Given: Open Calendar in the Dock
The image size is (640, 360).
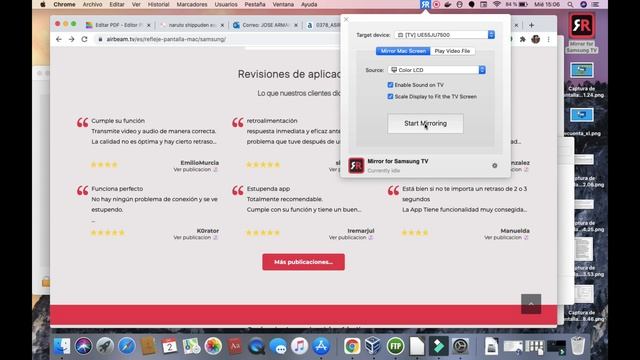Looking at the screenshot, I should pyautogui.click(x=169, y=346).
